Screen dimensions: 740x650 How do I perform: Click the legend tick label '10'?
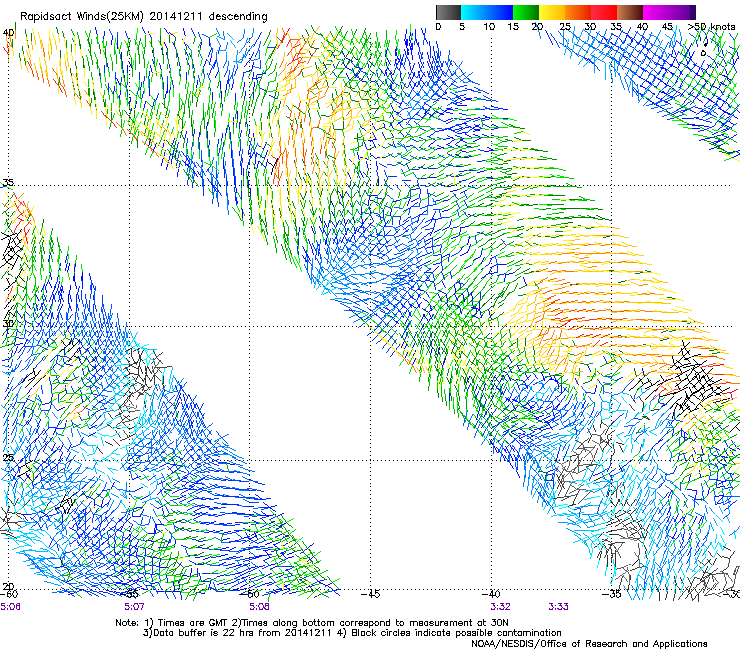[x=489, y=27]
